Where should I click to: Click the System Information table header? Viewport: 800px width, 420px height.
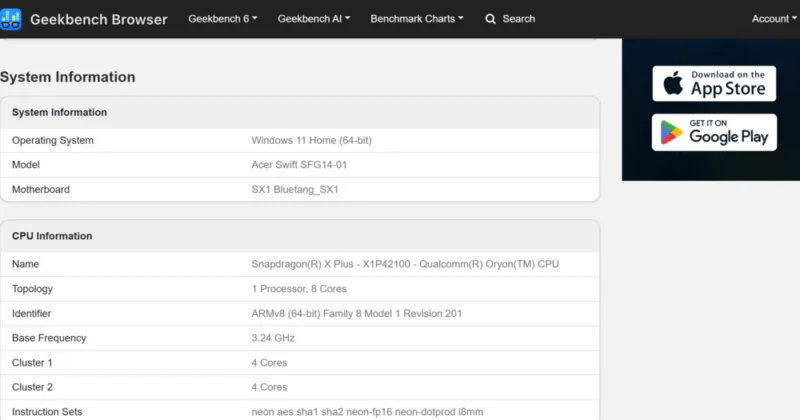tap(59, 112)
